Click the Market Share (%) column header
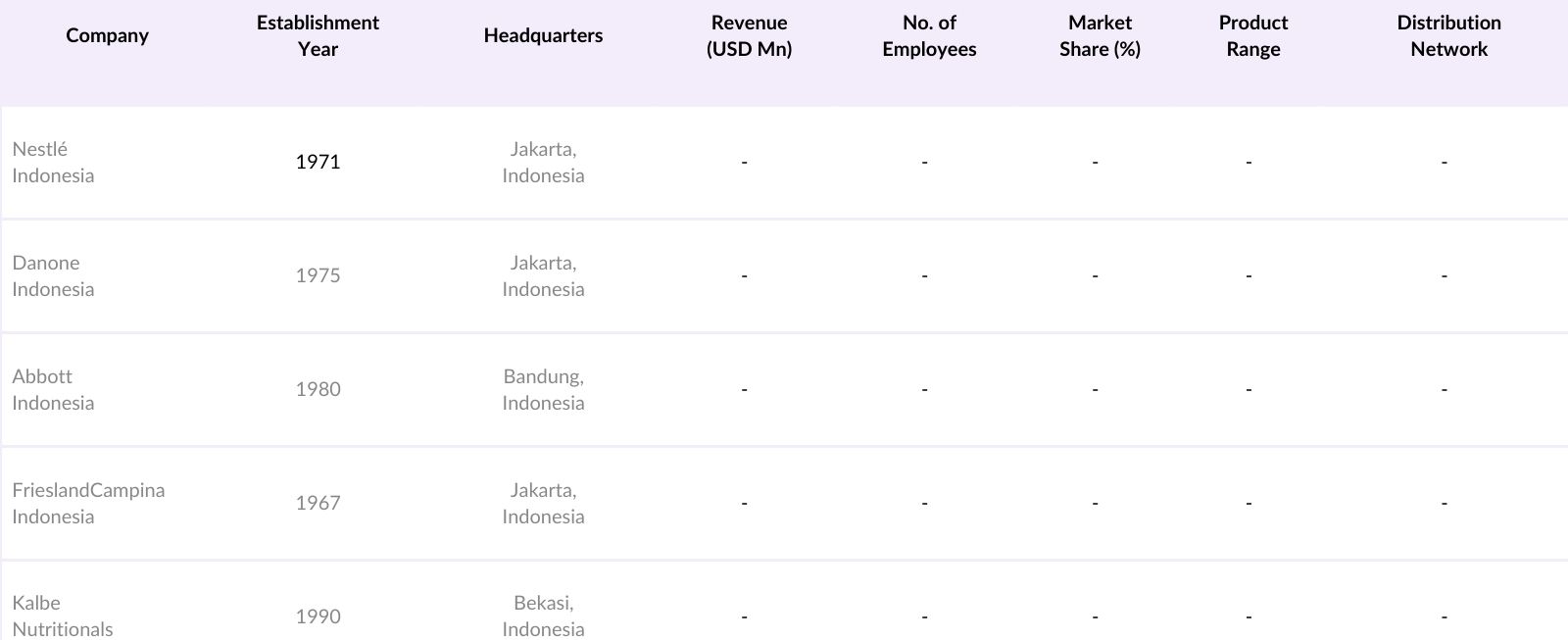 (x=1100, y=35)
